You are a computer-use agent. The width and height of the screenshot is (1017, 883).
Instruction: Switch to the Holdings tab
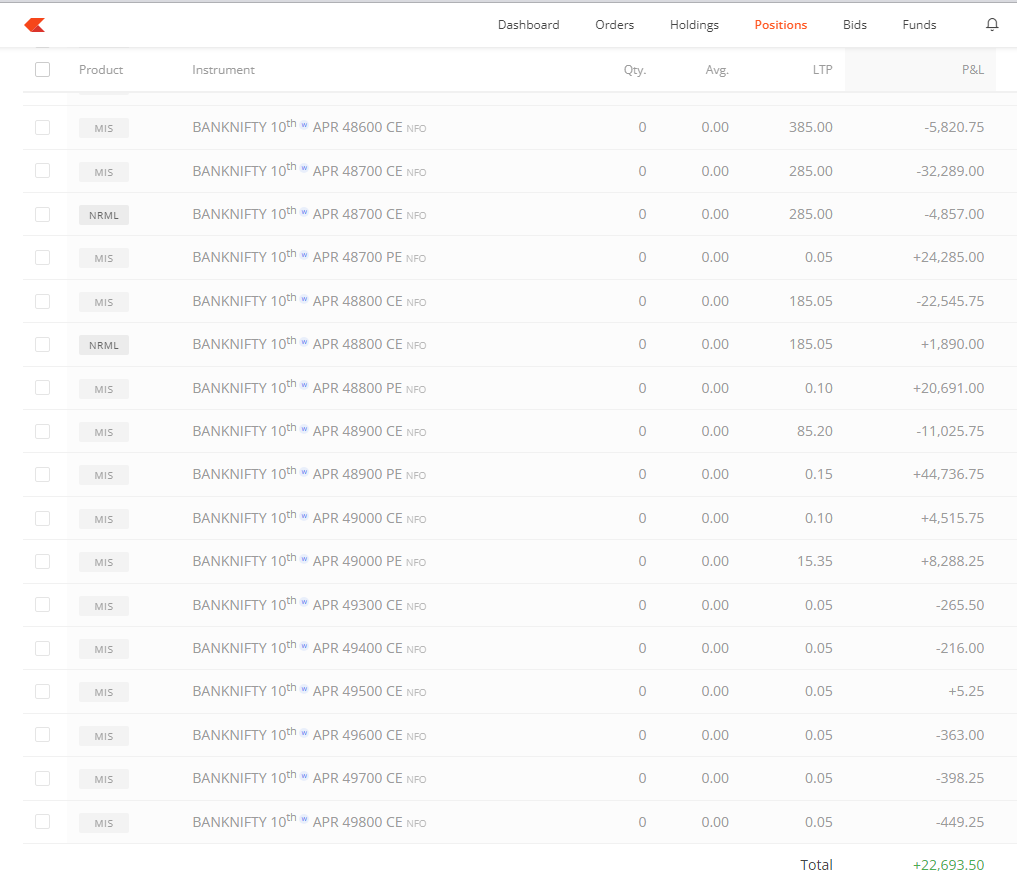click(694, 24)
